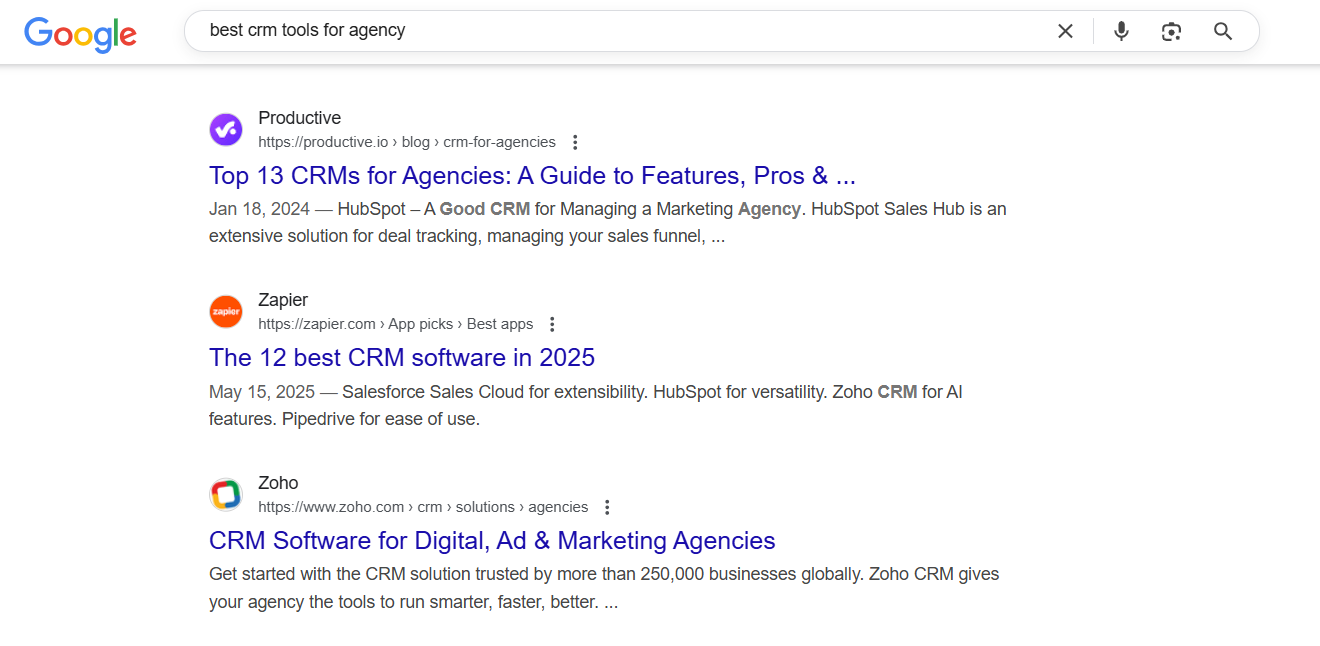Click the microphone icon to search by voice
1320x646 pixels.
(1121, 31)
